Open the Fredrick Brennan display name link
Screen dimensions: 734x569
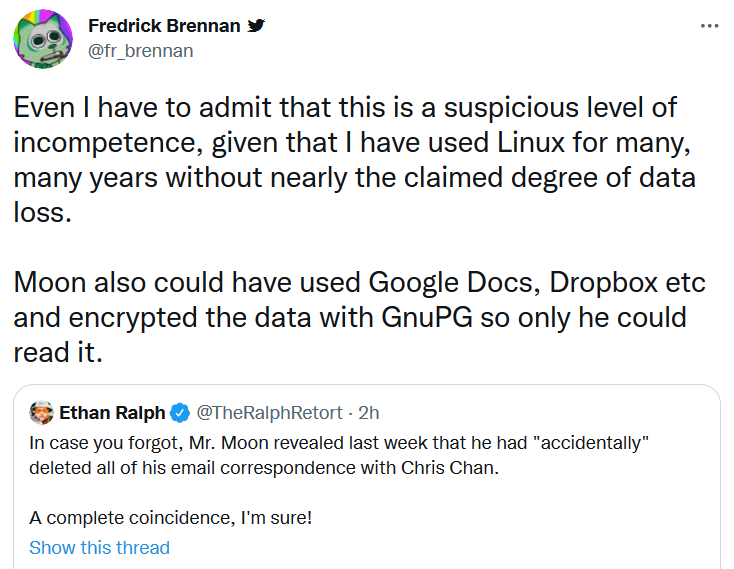[164, 25]
